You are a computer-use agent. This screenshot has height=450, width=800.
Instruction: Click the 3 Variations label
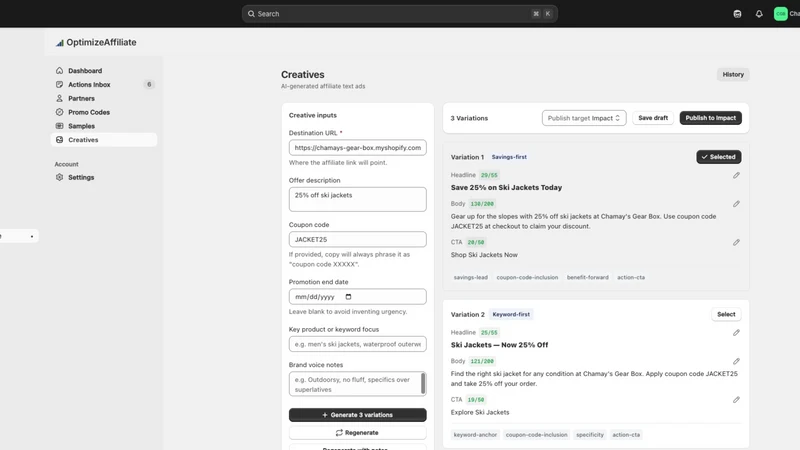click(469, 118)
